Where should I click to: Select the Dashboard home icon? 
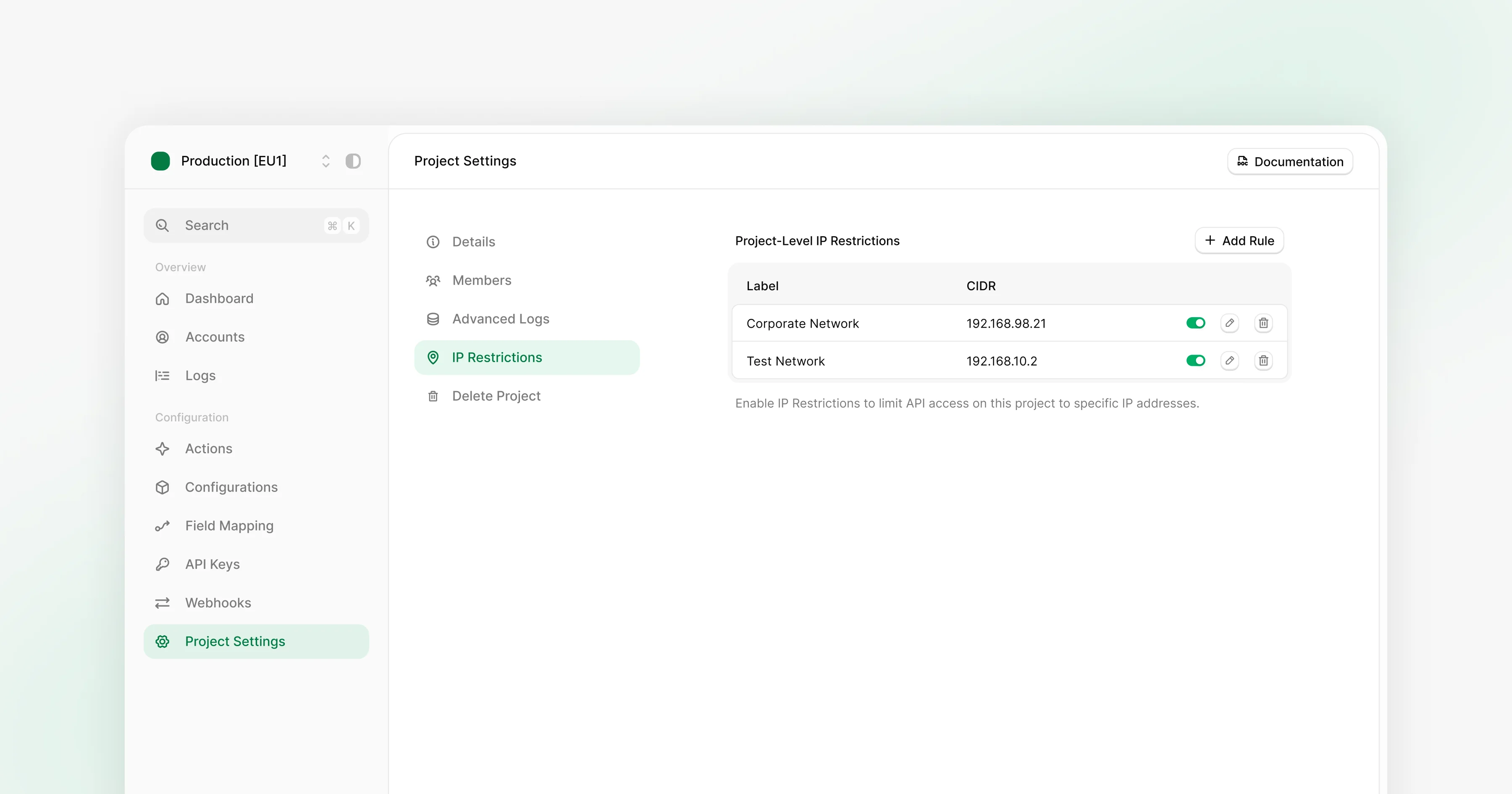(x=162, y=299)
